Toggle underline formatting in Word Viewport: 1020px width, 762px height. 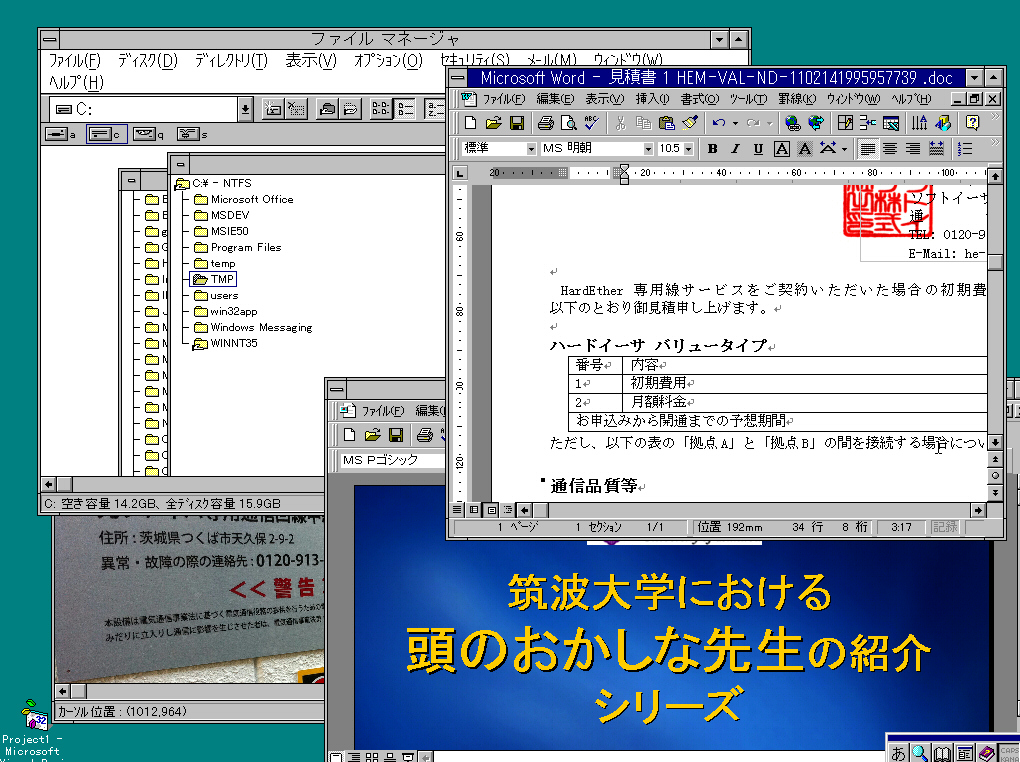755,148
